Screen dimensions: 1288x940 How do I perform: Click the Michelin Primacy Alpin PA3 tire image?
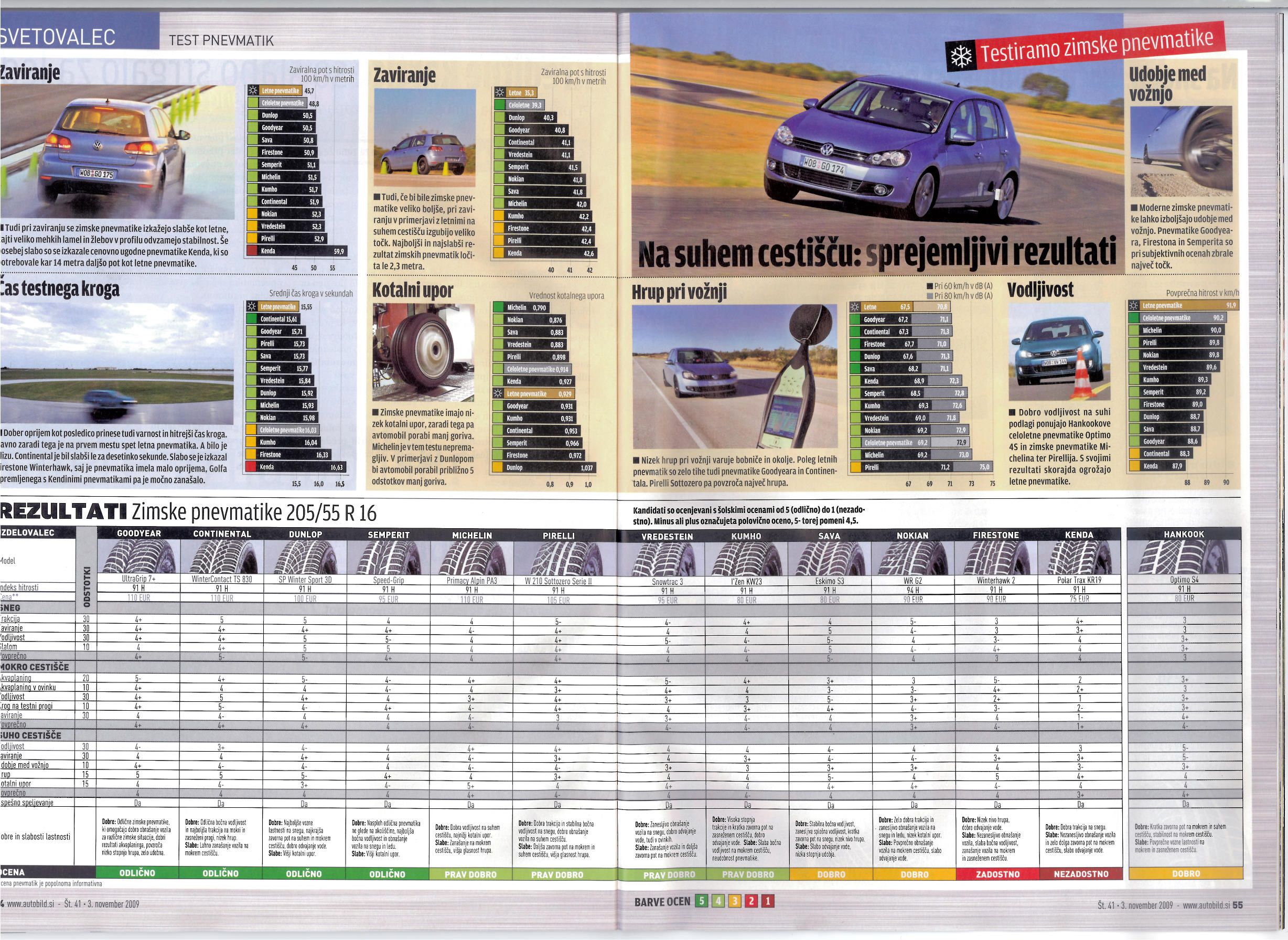(x=471, y=558)
